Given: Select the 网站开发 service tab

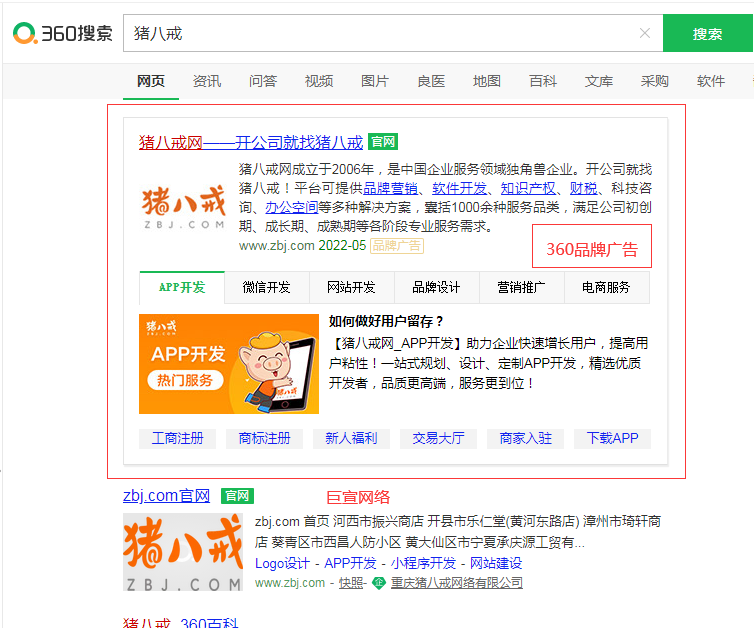Looking at the screenshot, I should [352, 288].
